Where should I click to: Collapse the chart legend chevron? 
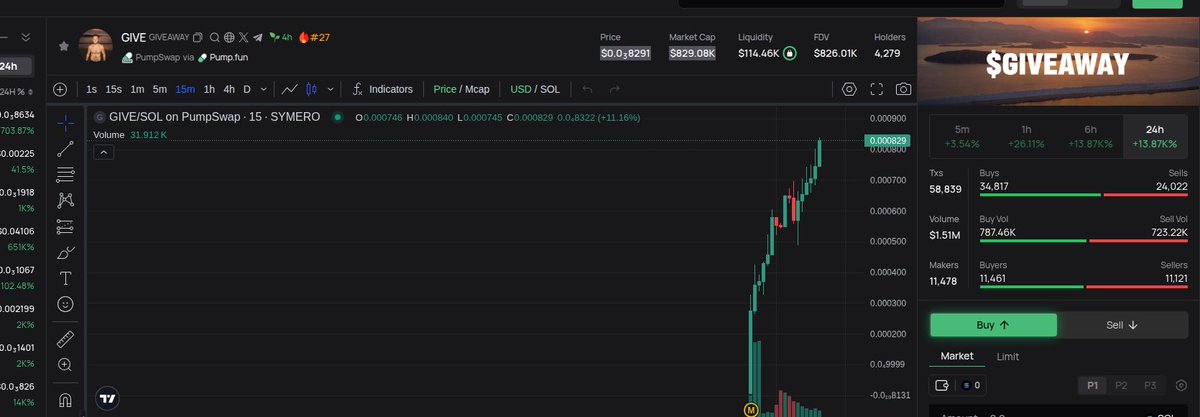click(104, 152)
